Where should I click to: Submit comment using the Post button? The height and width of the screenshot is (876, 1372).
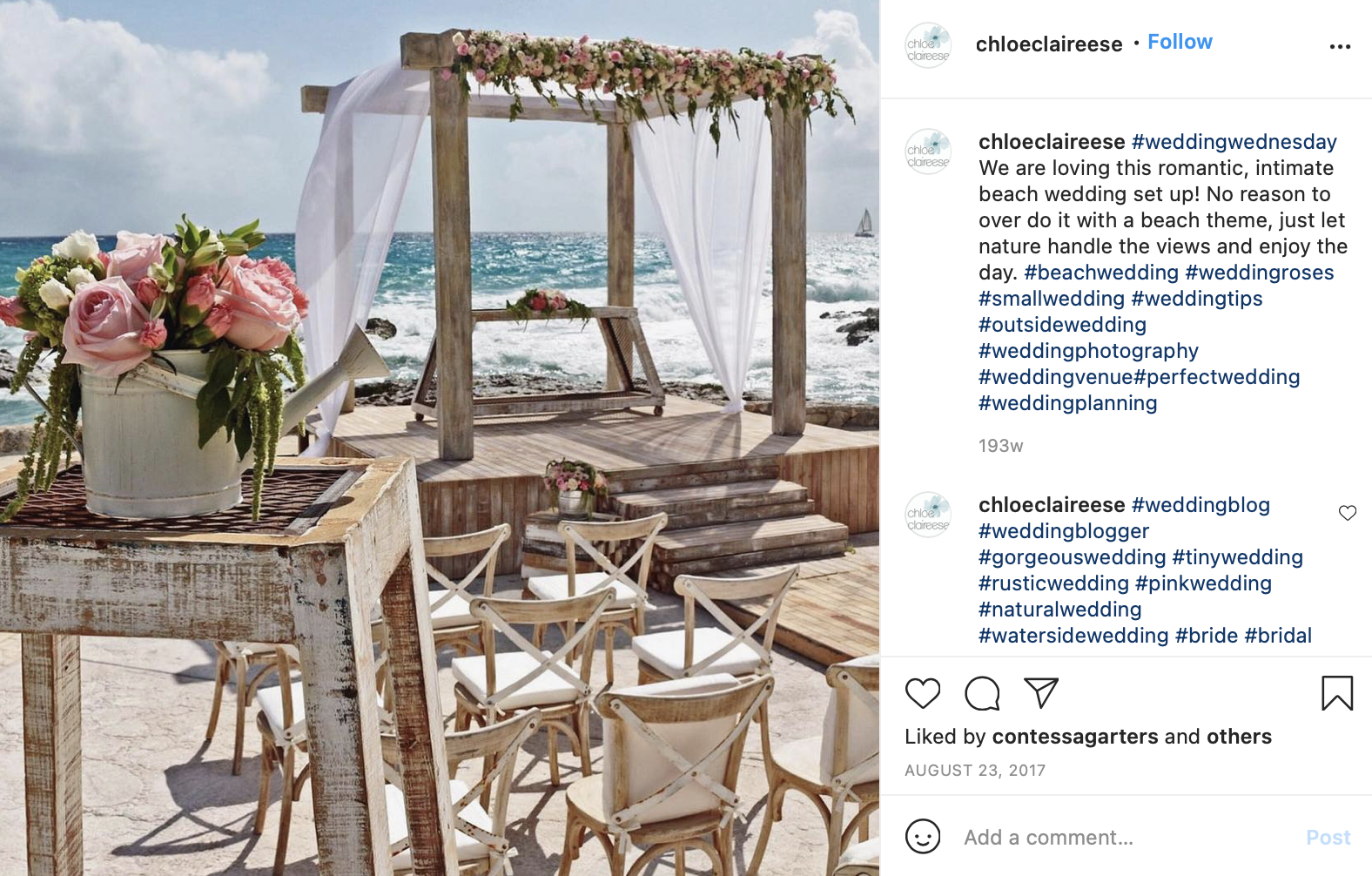point(1328,837)
